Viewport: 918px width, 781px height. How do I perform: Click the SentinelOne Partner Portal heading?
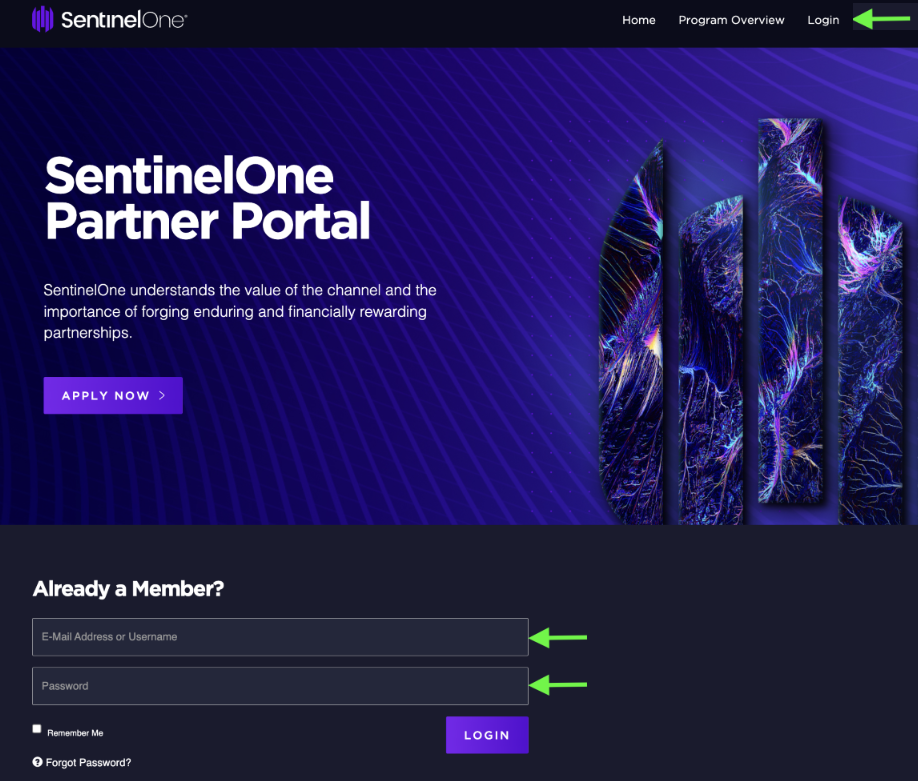click(208, 198)
